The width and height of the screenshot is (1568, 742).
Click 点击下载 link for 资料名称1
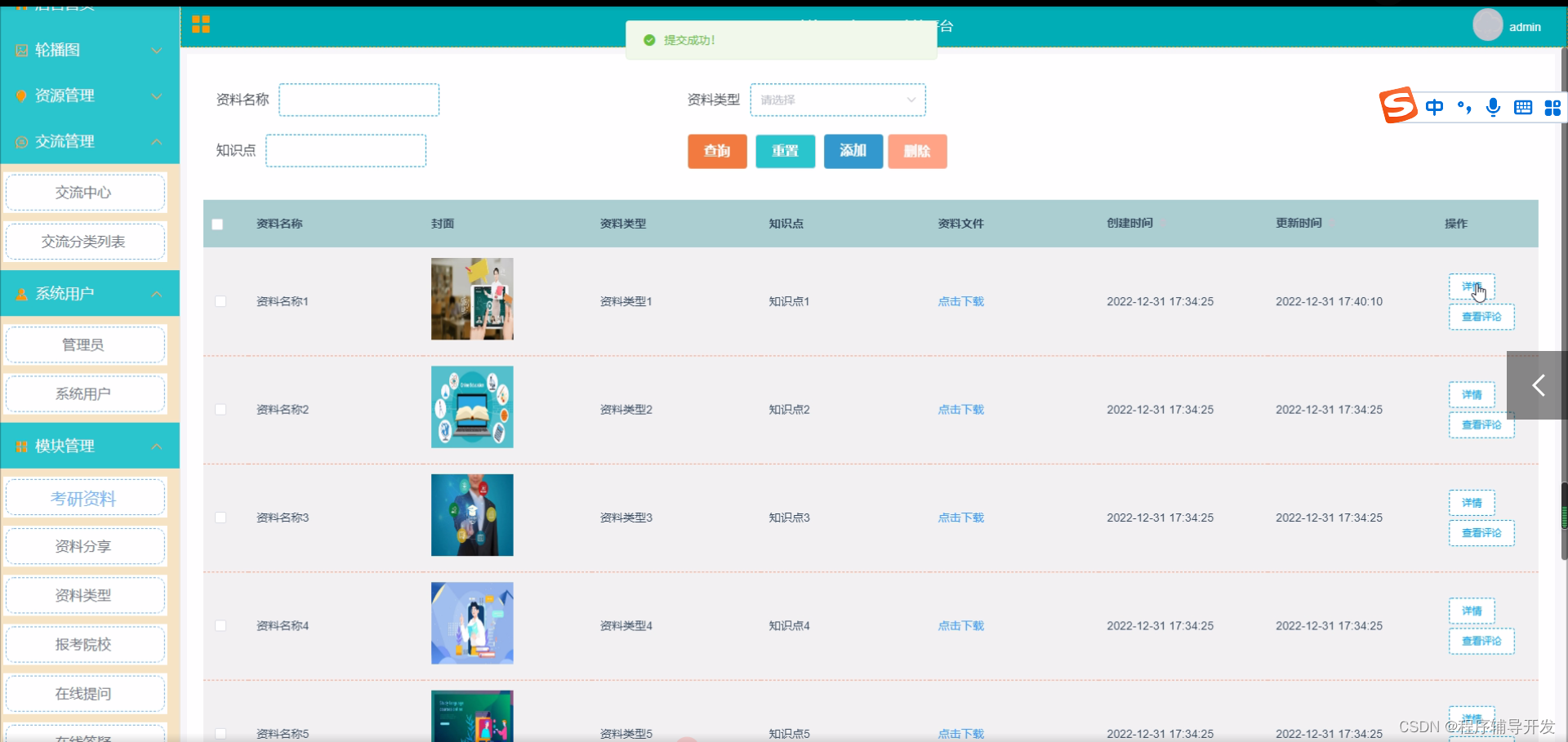pyautogui.click(x=960, y=301)
